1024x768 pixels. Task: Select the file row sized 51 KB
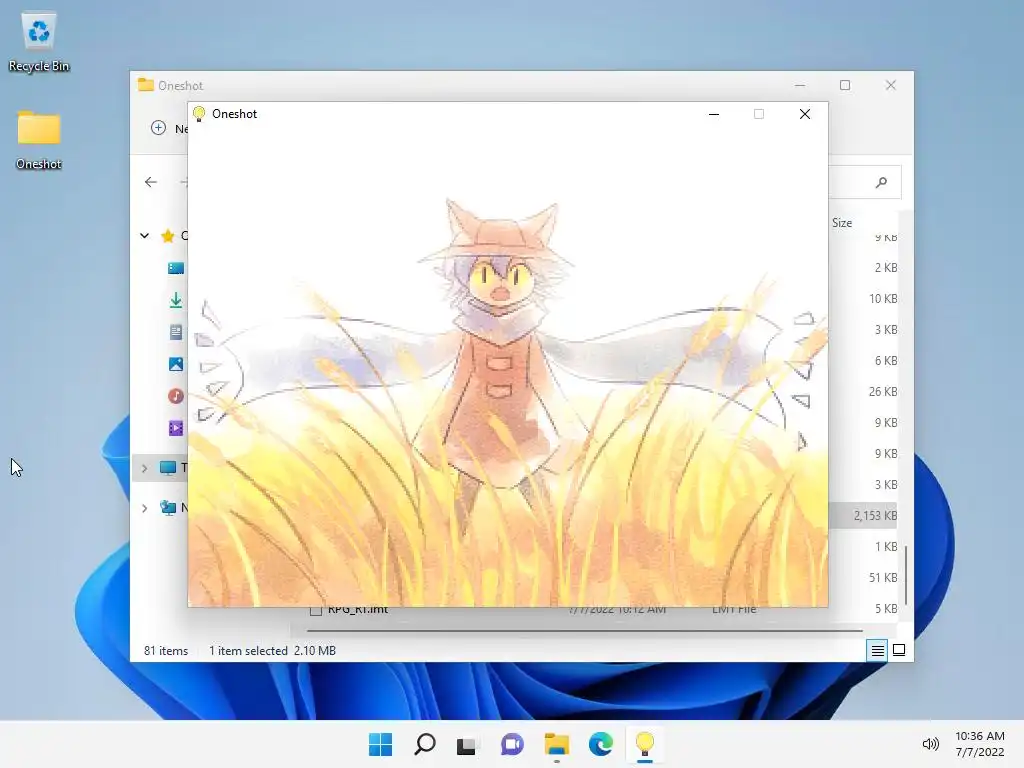point(862,577)
